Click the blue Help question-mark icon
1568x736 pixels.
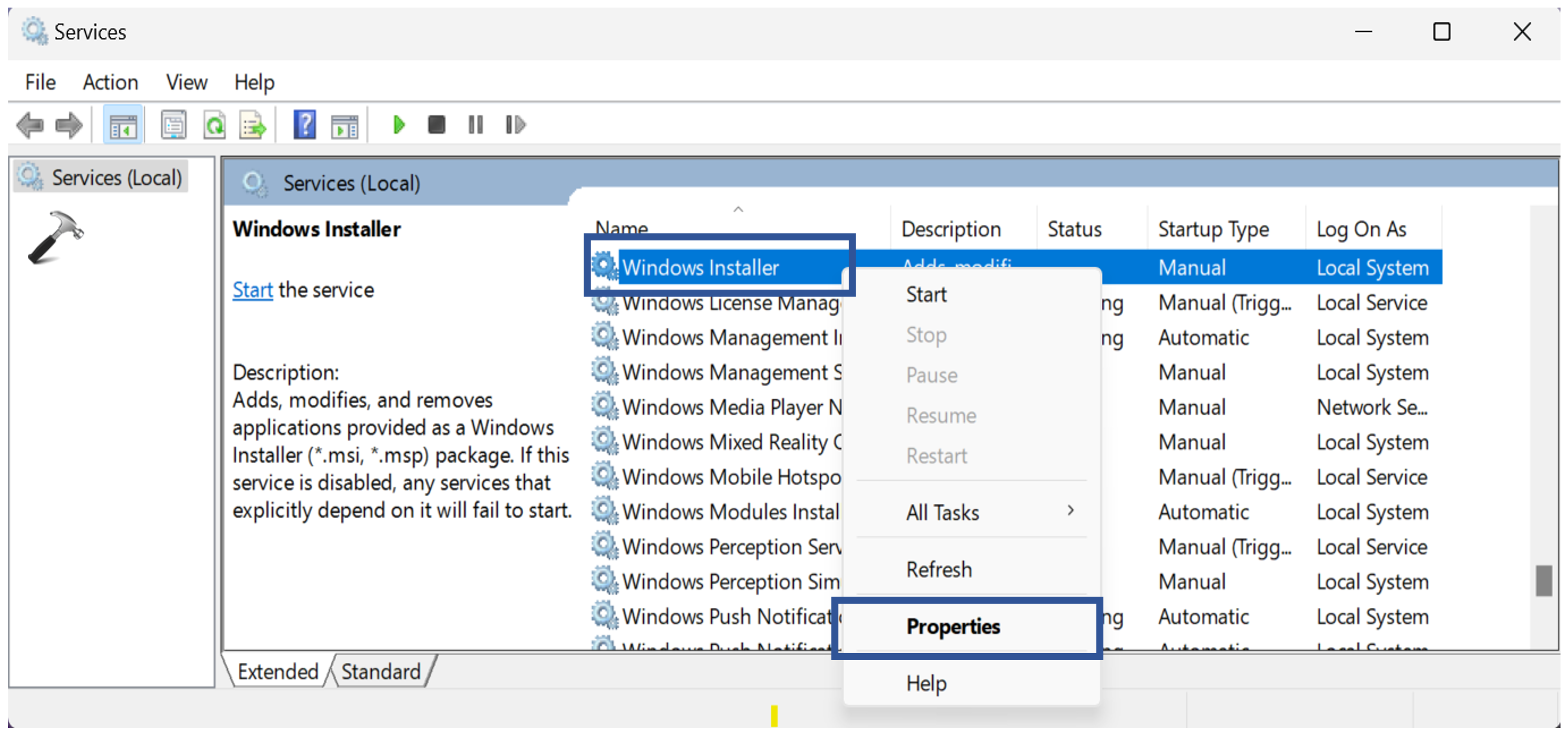(x=304, y=126)
